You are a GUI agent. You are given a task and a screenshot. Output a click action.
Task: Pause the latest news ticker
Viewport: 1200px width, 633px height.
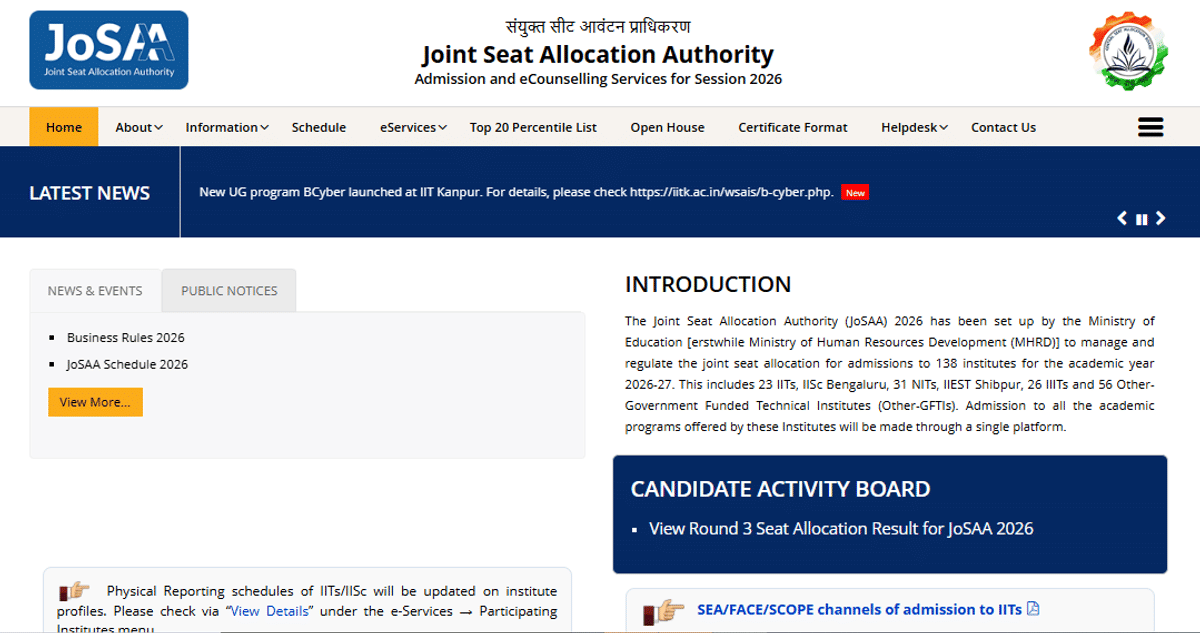1141,219
